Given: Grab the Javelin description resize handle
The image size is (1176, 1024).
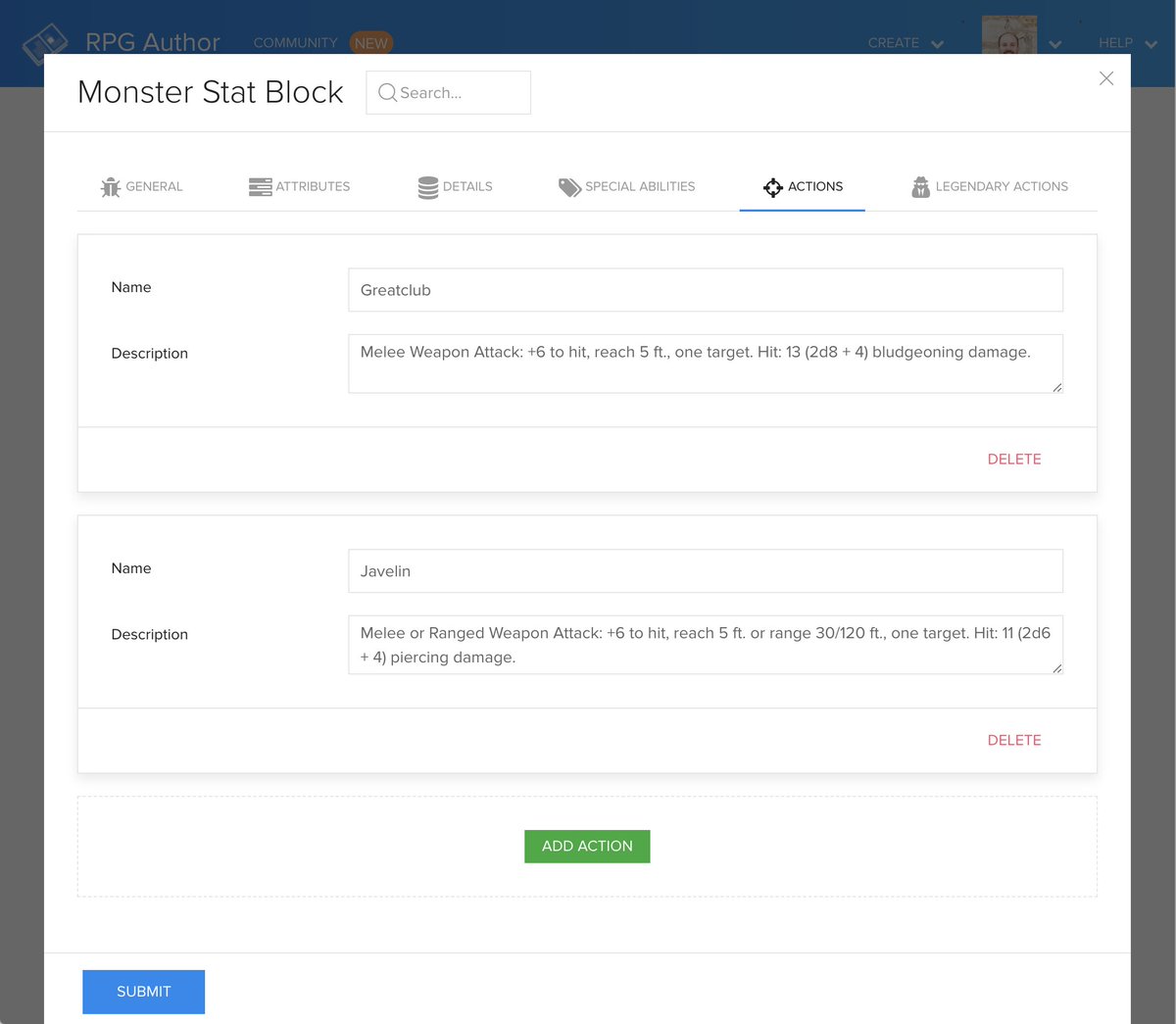Looking at the screenshot, I should pyautogui.click(x=1056, y=668).
